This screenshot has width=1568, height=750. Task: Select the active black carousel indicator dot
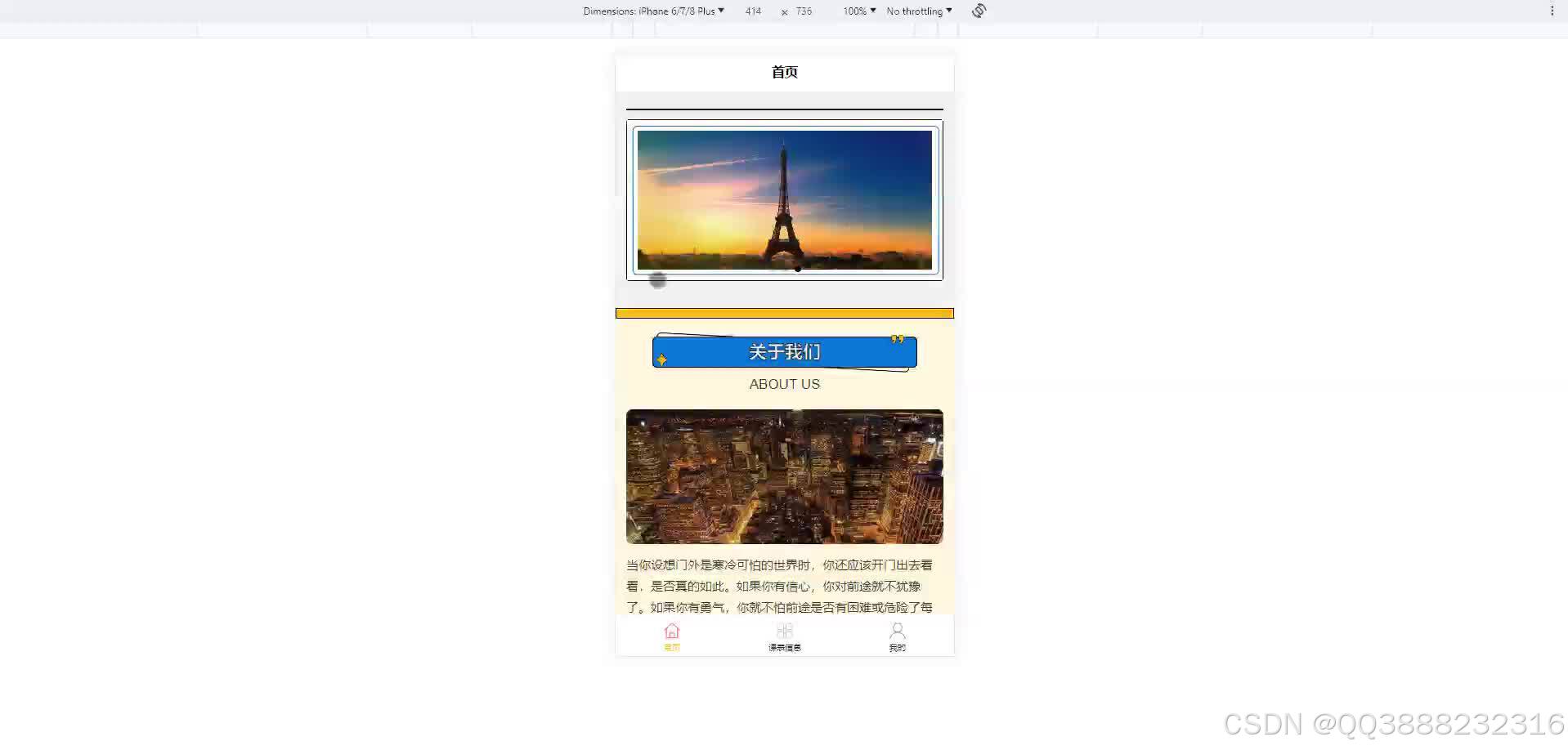point(798,269)
